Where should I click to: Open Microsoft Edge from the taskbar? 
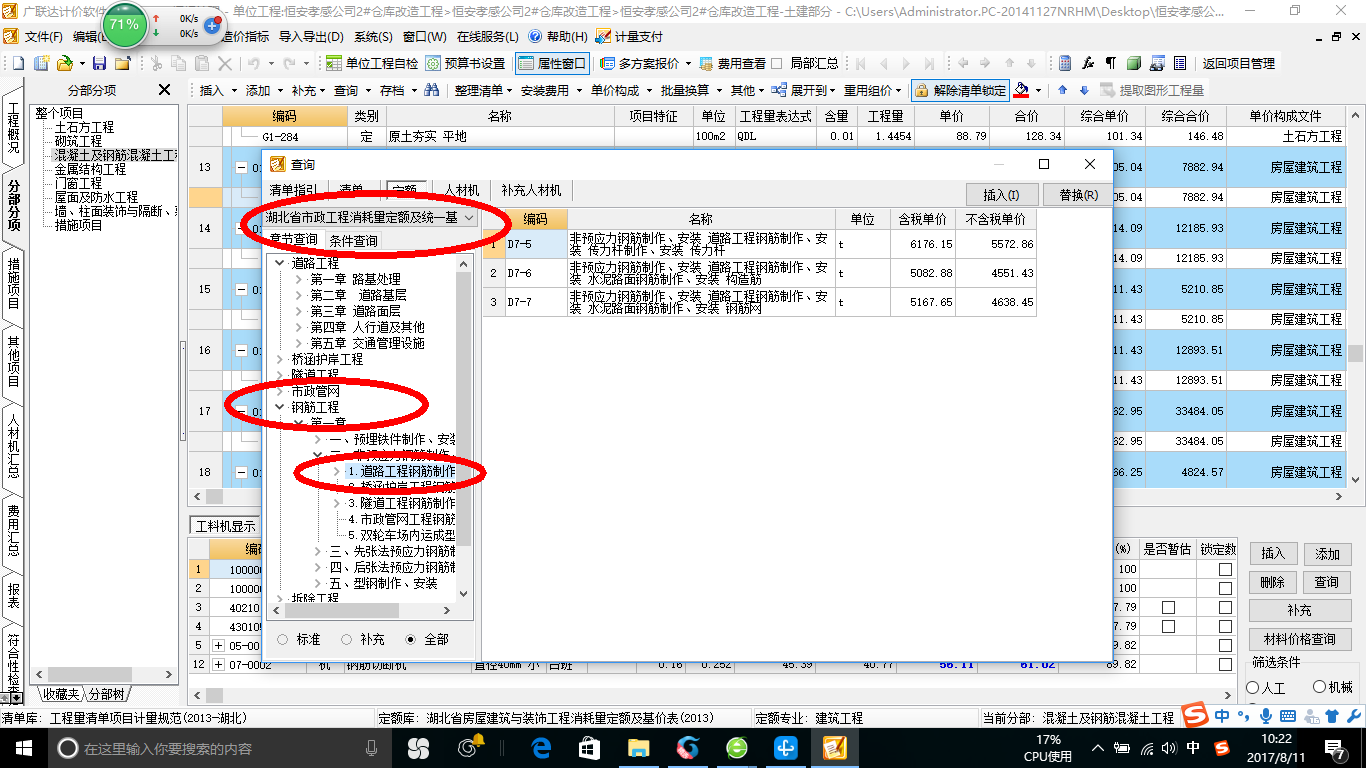coord(541,747)
